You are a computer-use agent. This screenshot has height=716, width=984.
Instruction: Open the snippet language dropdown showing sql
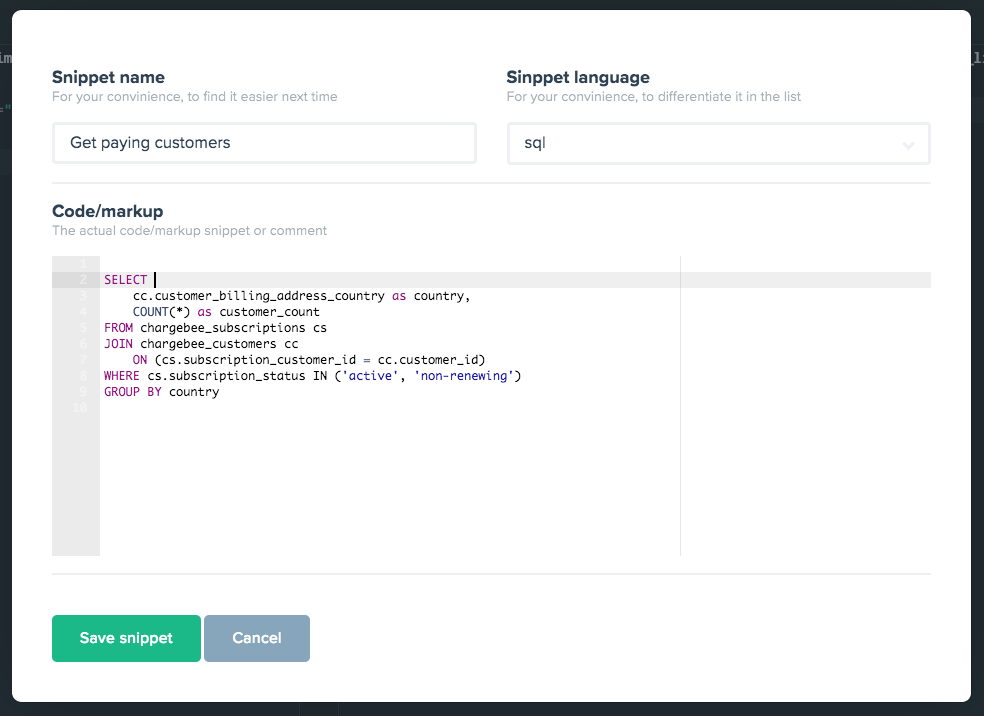click(x=719, y=144)
